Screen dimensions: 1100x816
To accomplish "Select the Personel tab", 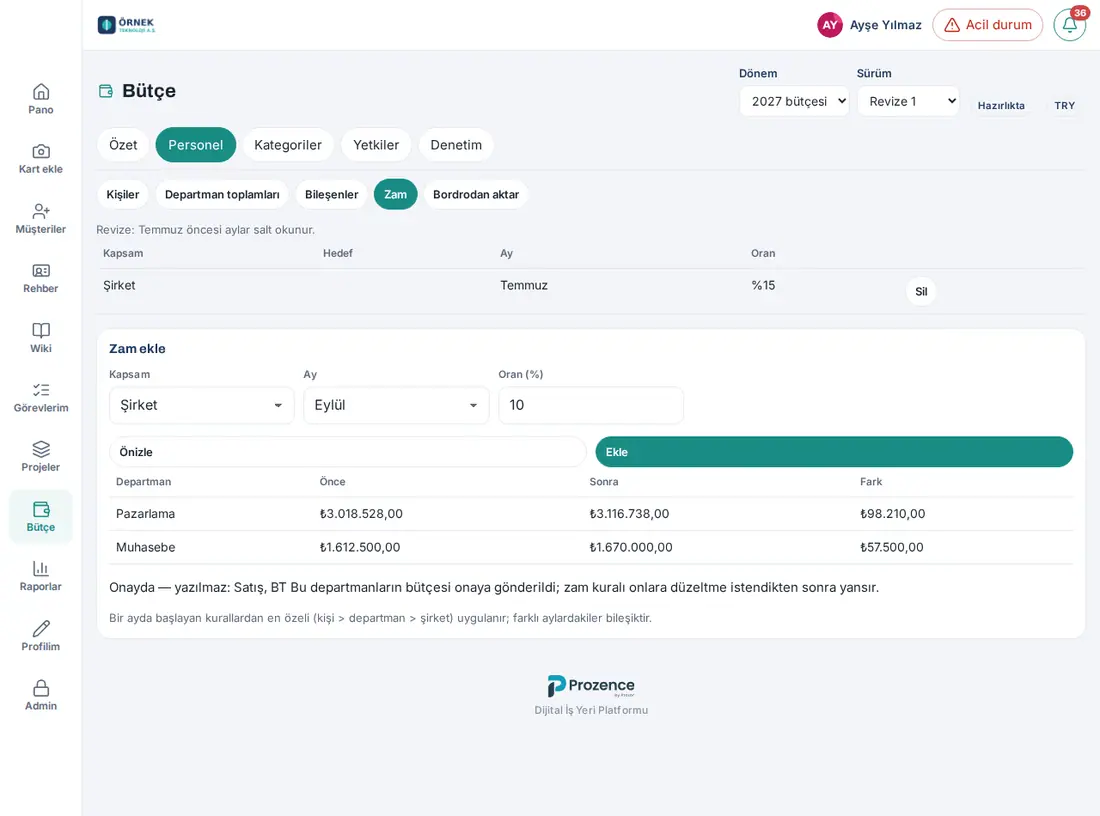I will click(196, 145).
